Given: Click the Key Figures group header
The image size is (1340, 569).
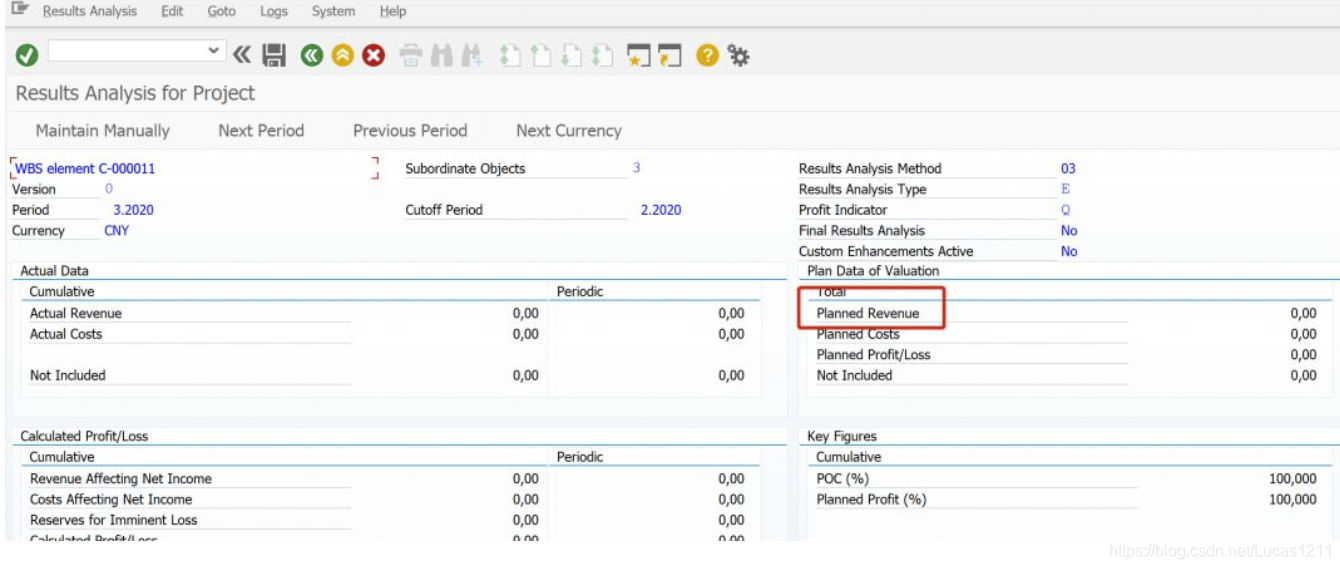Looking at the screenshot, I should (x=842, y=436).
